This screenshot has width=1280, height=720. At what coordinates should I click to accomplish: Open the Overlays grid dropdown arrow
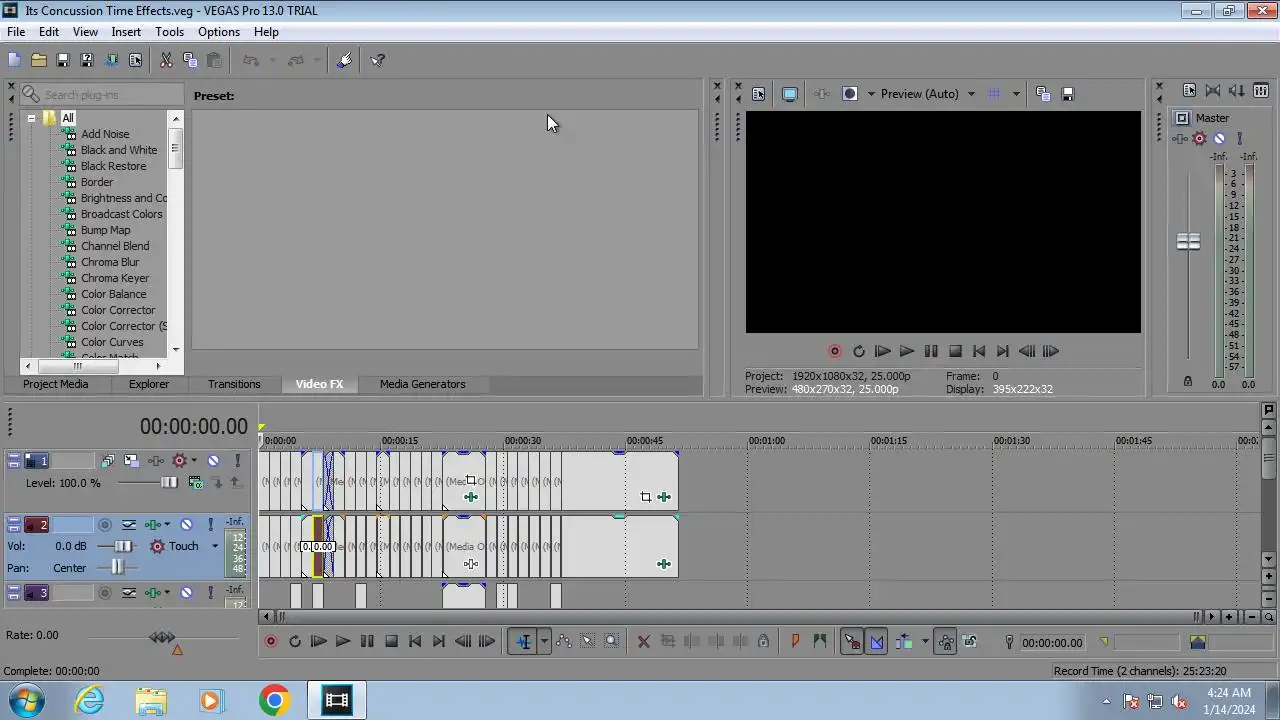tap(1016, 94)
